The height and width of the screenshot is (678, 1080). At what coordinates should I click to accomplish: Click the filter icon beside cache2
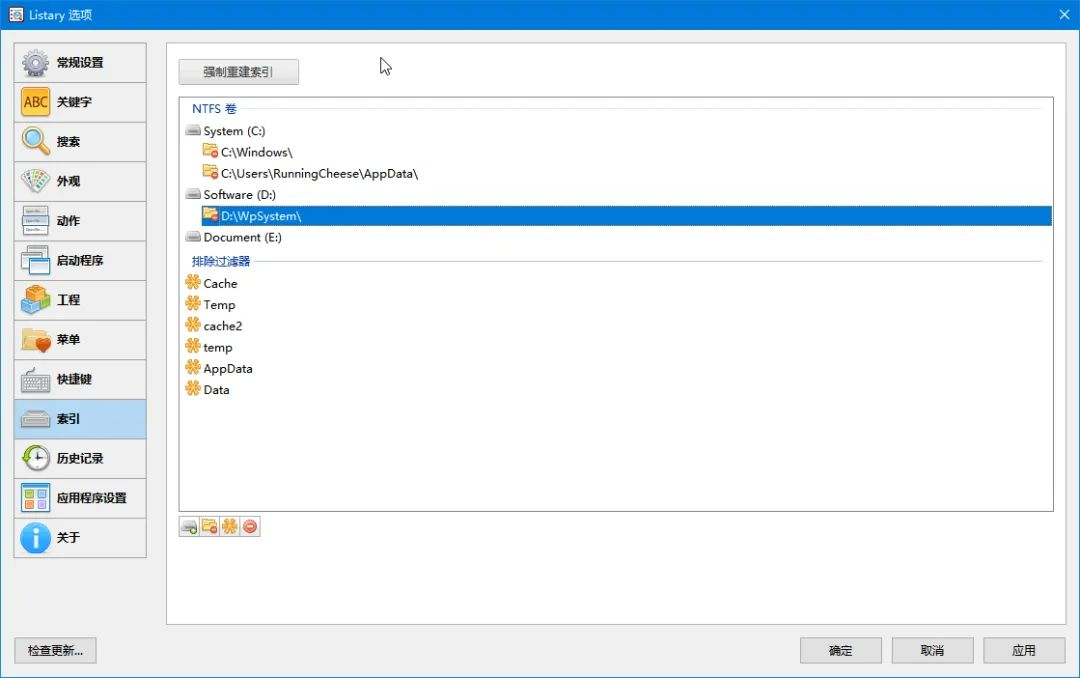pos(193,325)
